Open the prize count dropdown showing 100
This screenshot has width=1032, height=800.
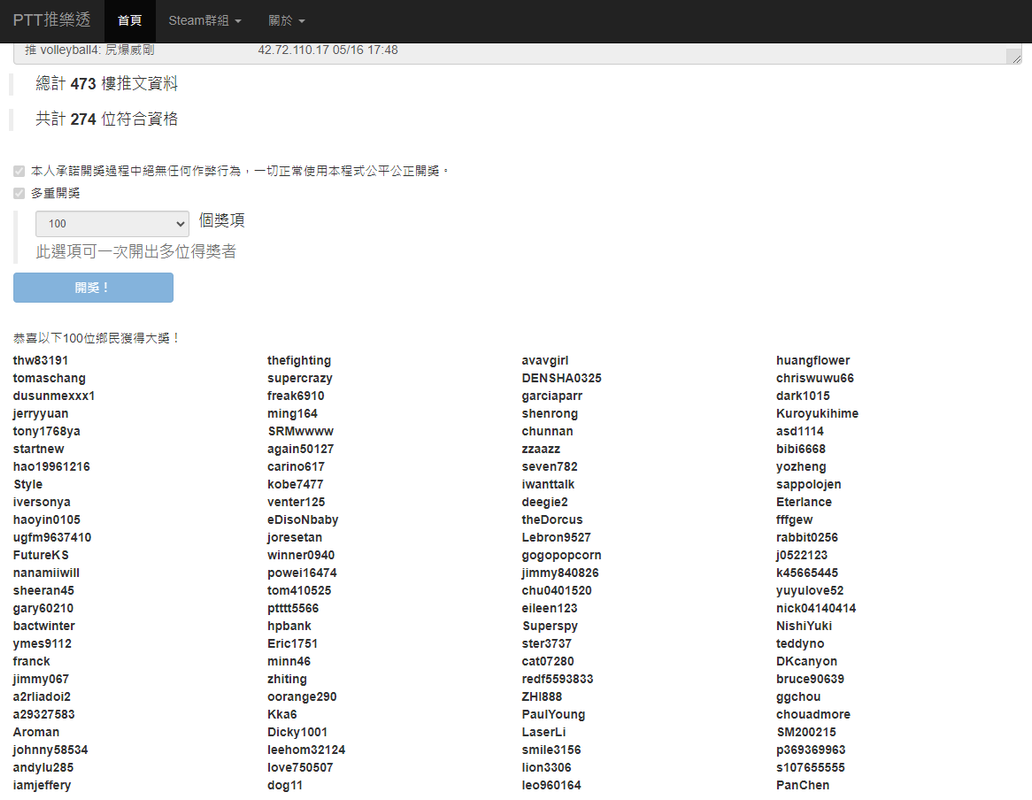(x=112, y=224)
